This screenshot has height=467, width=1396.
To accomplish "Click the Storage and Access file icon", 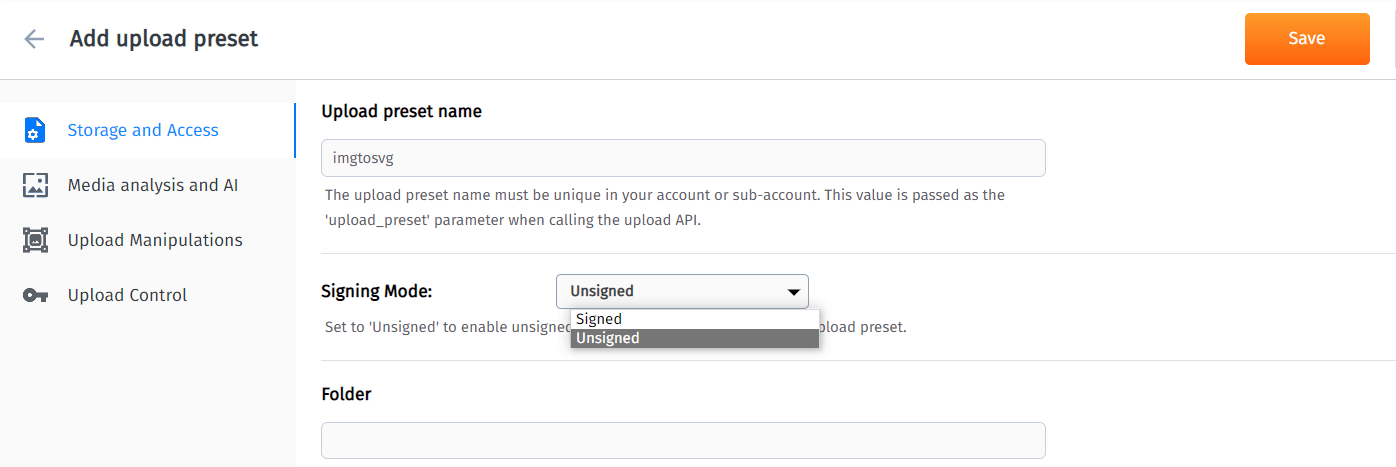I will (x=35, y=130).
